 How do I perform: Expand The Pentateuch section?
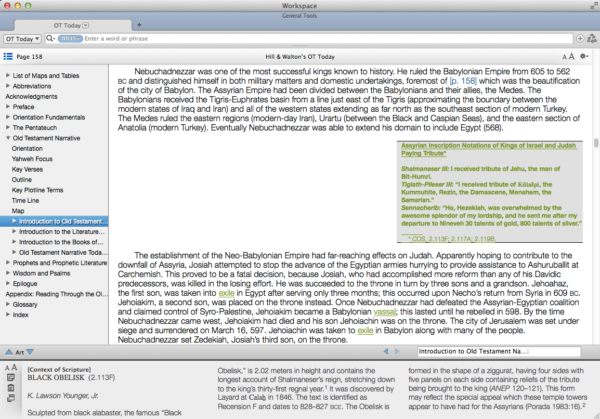point(8,127)
